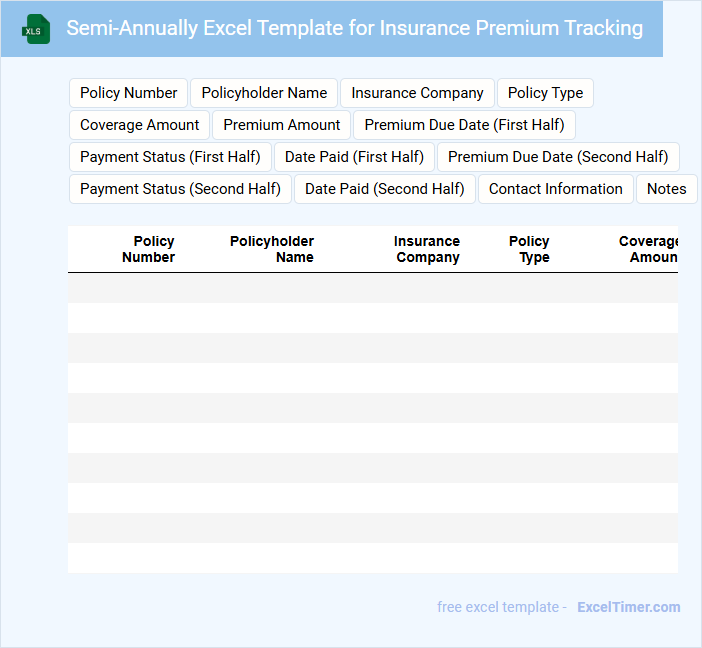This screenshot has height=648, width=702.
Task: Select Date Paid (Second Half) tag
Action: 385,189
